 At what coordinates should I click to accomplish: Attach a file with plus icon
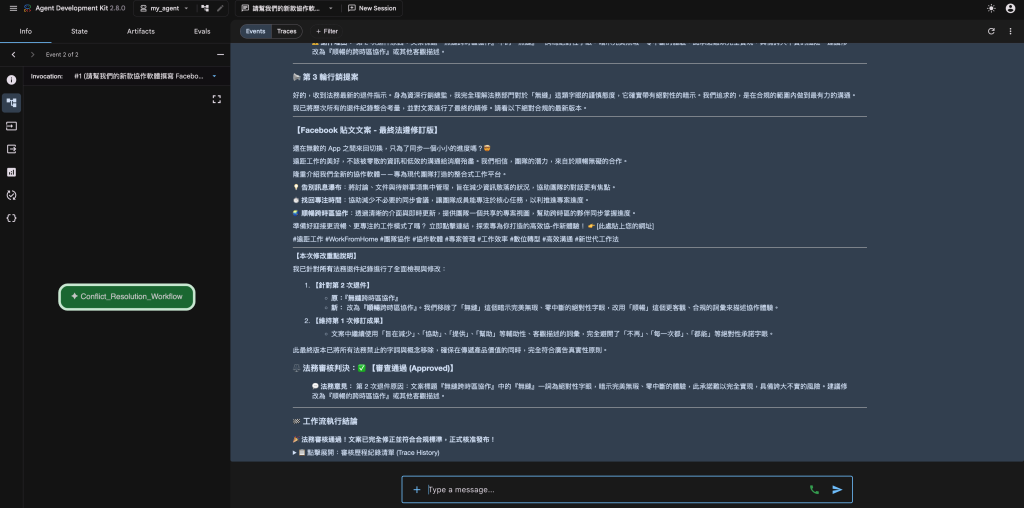(x=417, y=490)
